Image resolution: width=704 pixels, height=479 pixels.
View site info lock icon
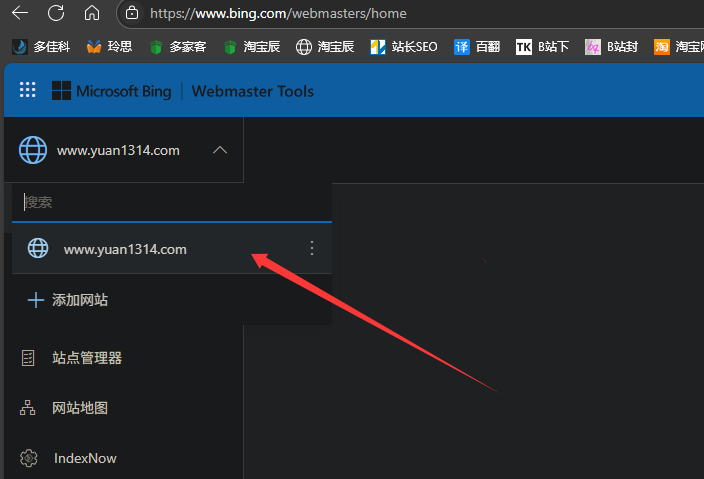point(132,13)
